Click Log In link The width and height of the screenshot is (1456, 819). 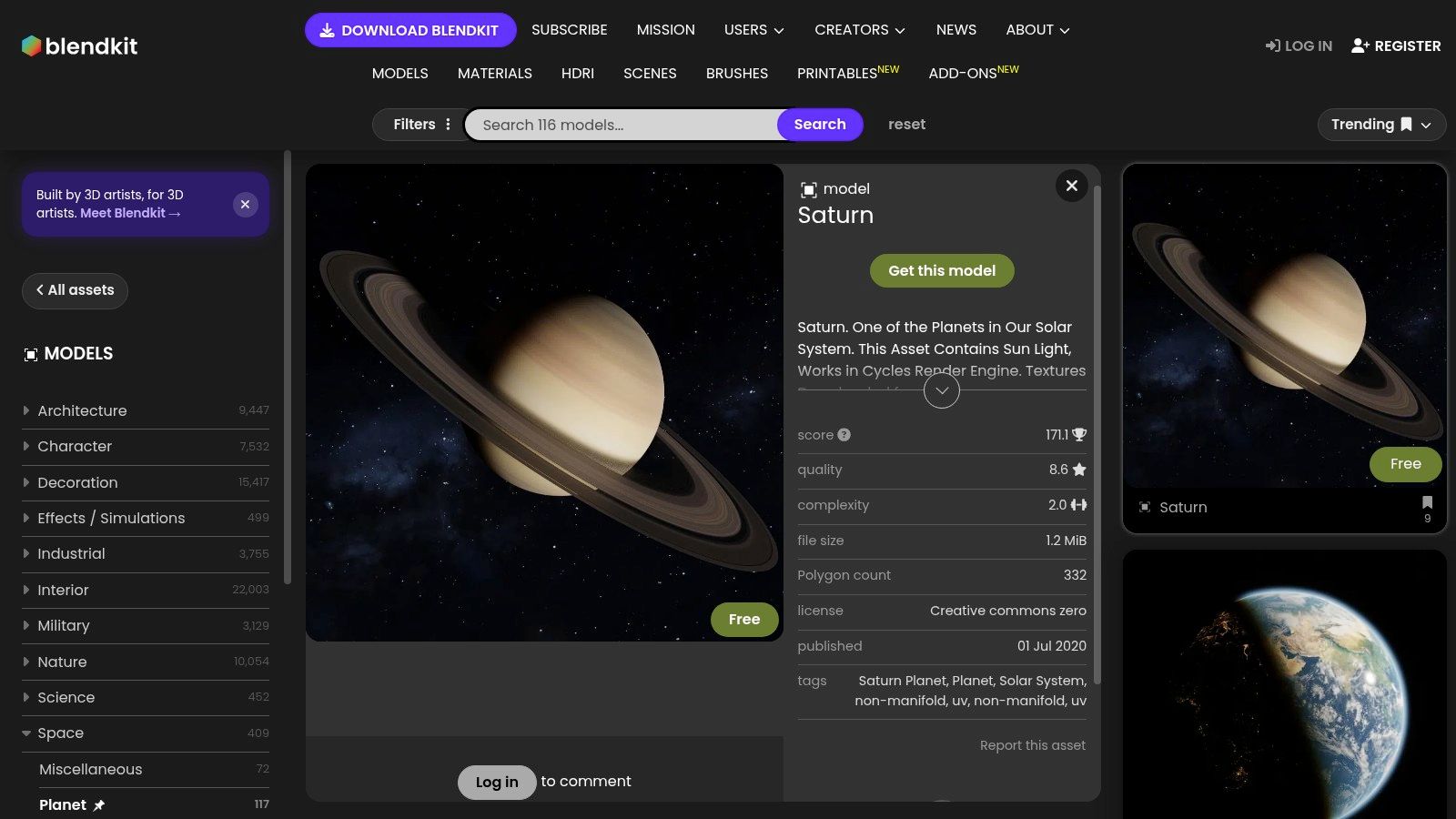coord(1299,45)
